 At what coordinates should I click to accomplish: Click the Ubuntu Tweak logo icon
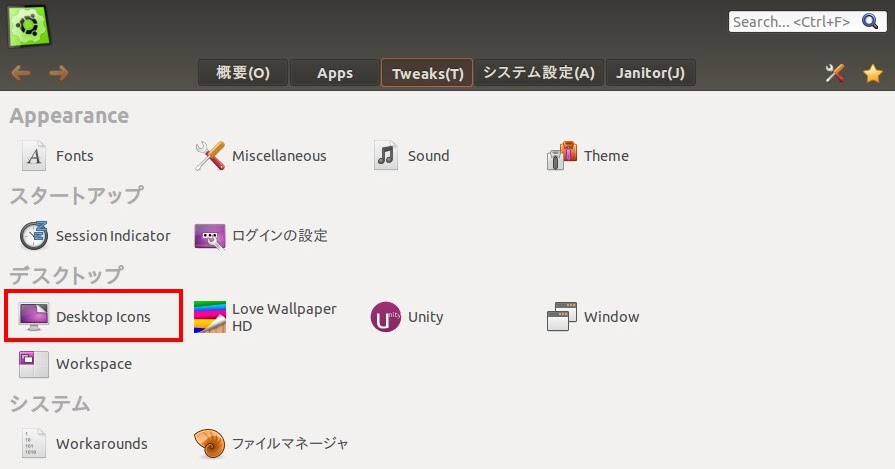tap(29, 26)
